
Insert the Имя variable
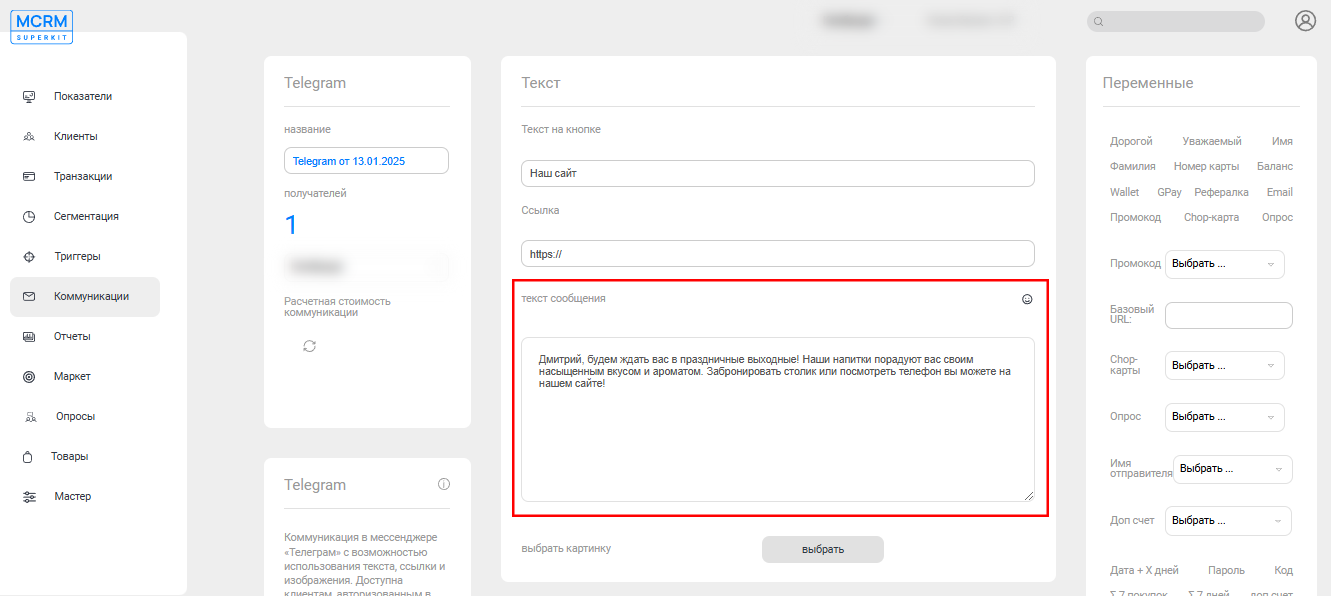1282,142
